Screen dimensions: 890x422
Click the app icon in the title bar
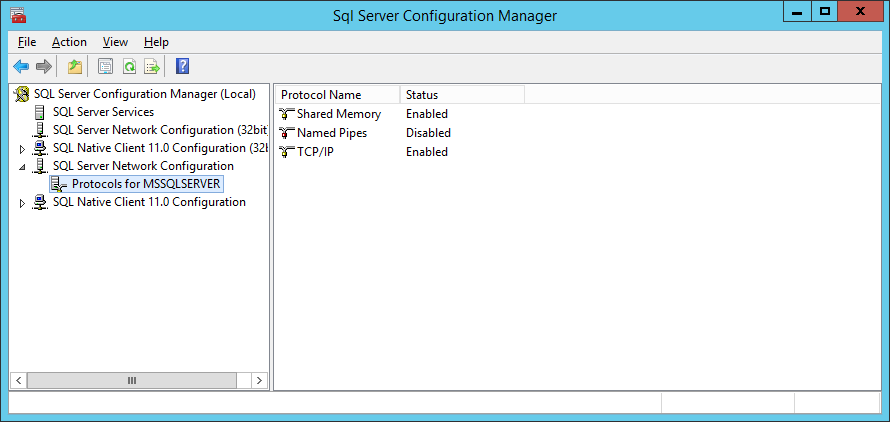tap(18, 15)
